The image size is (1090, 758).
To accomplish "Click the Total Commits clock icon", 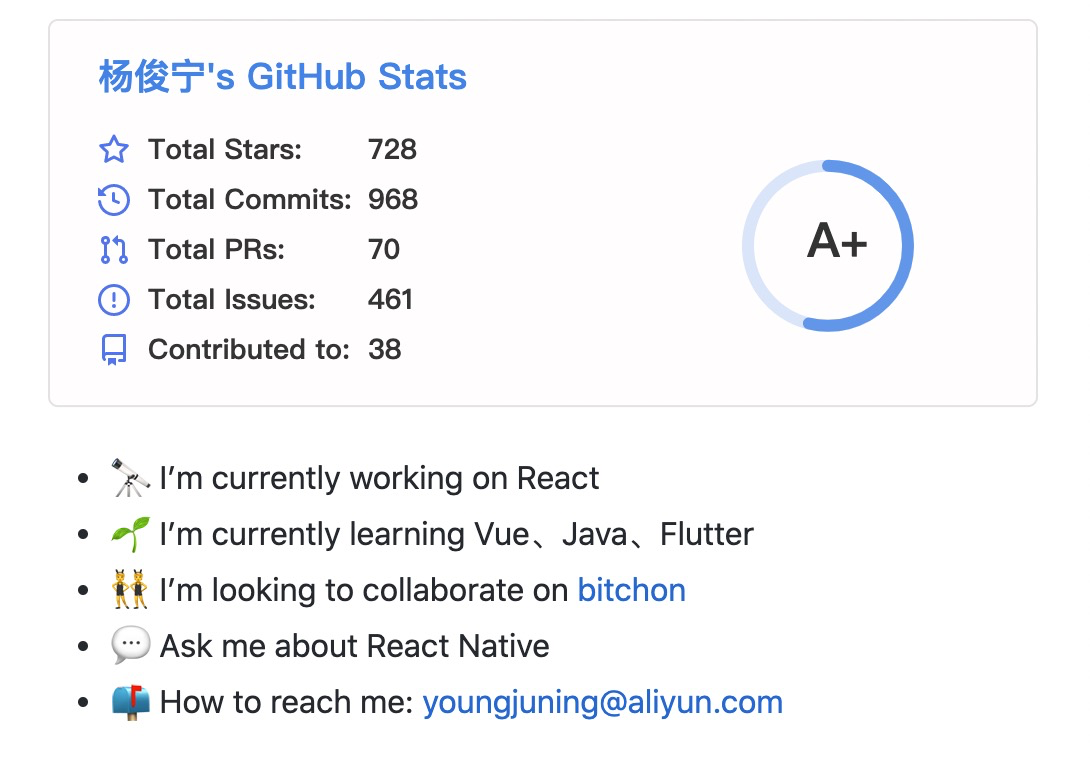I will 114,200.
